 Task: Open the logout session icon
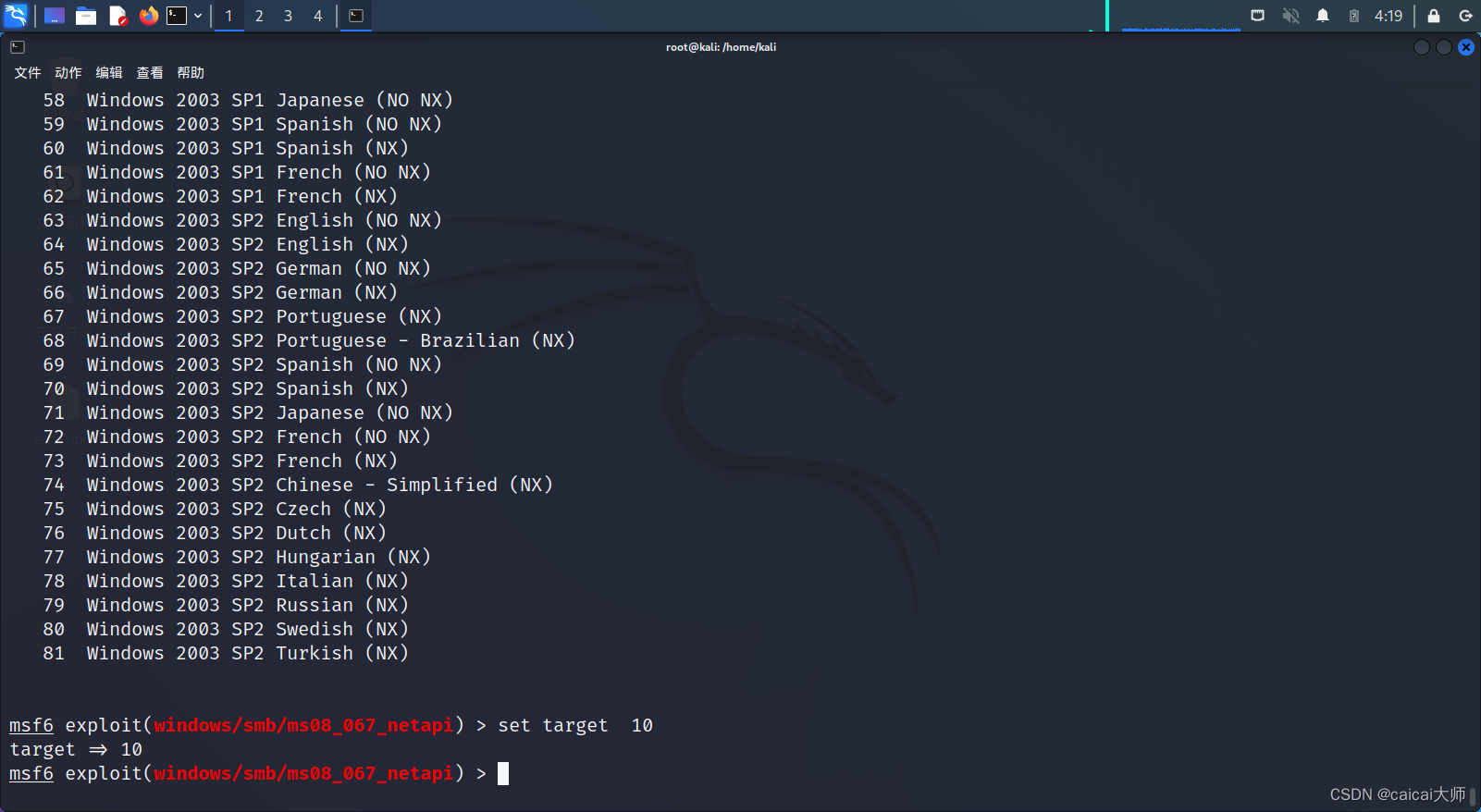[x=1465, y=16]
